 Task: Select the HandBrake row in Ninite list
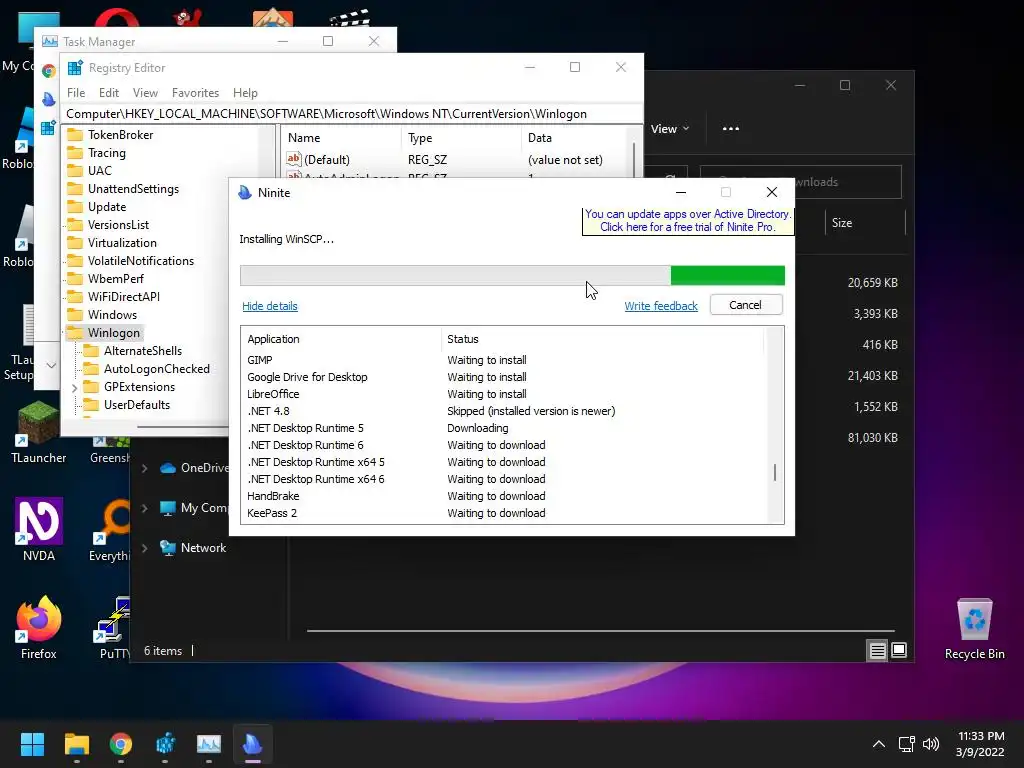click(503, 496)
